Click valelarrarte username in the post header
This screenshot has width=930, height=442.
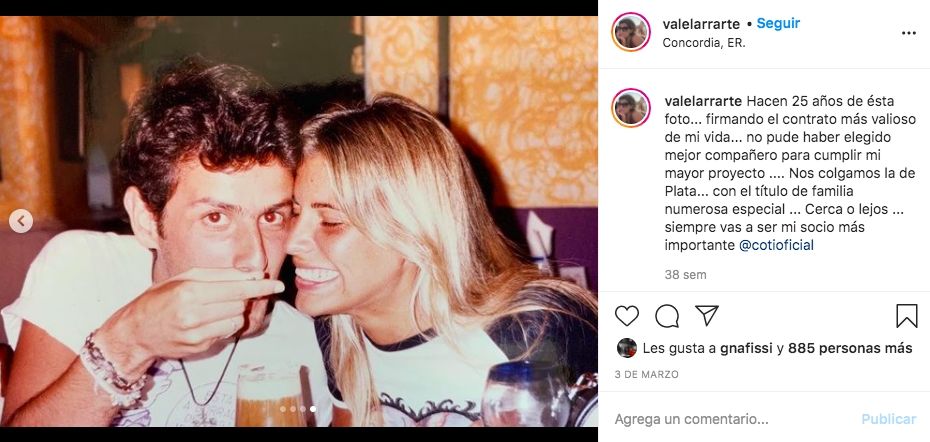point(699,23)
